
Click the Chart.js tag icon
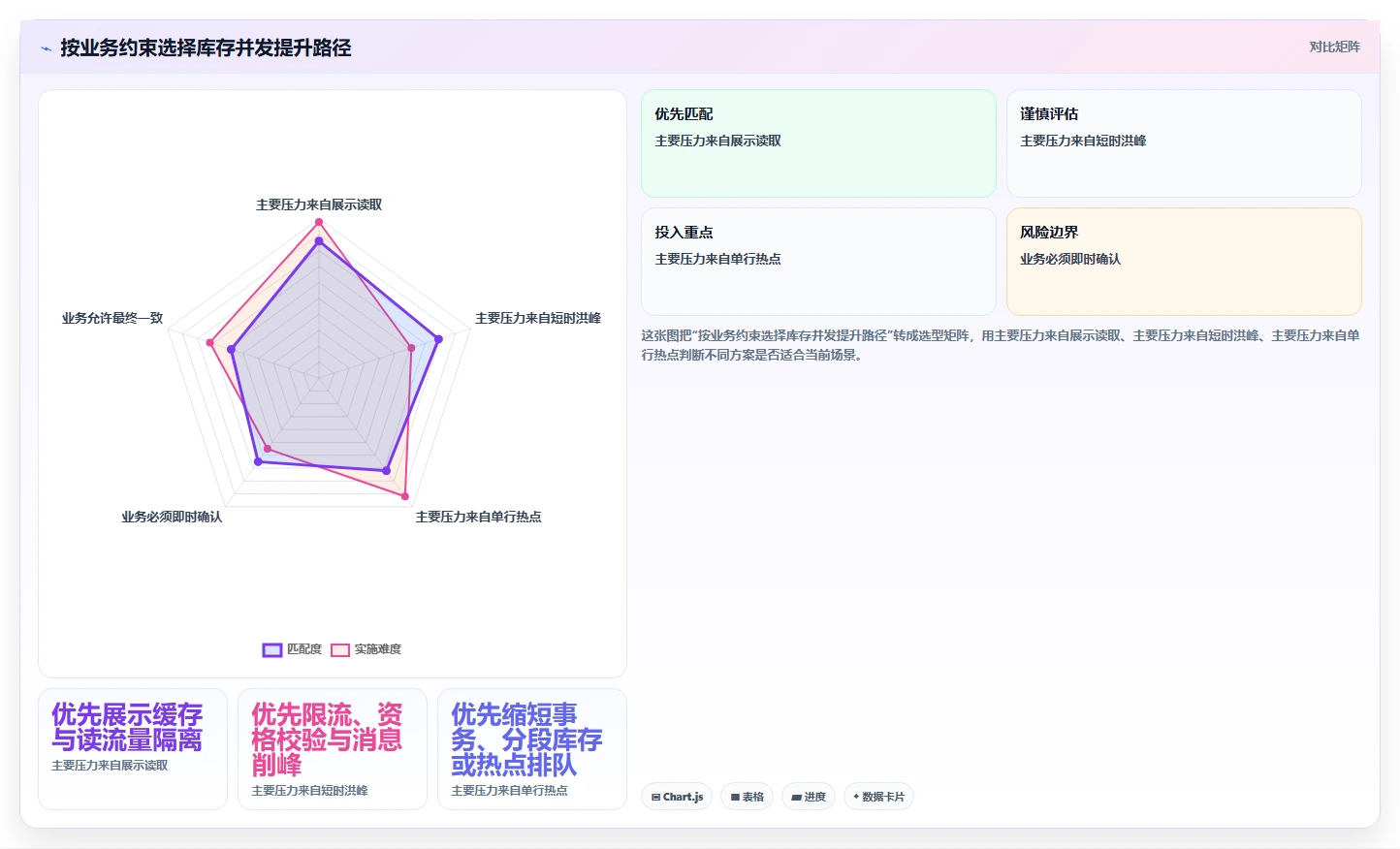tap(656, 797)
